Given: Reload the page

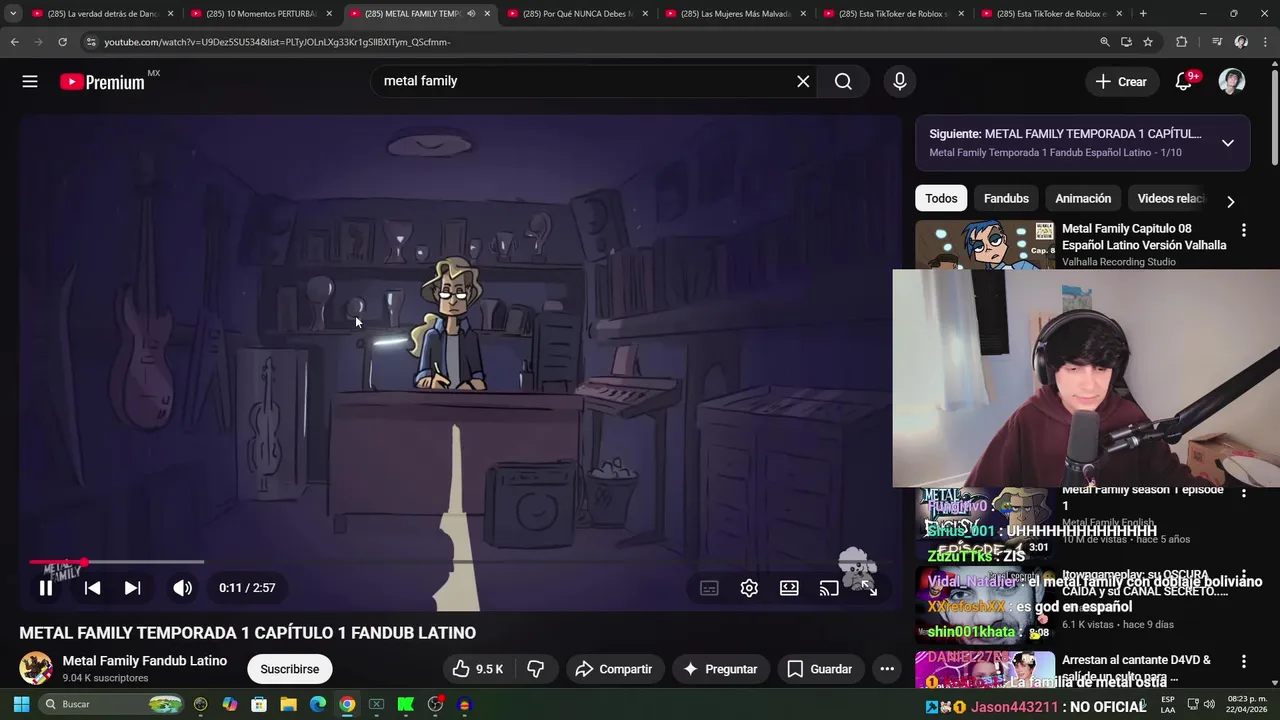Looking at the screenshot, I should coord(62,42).
